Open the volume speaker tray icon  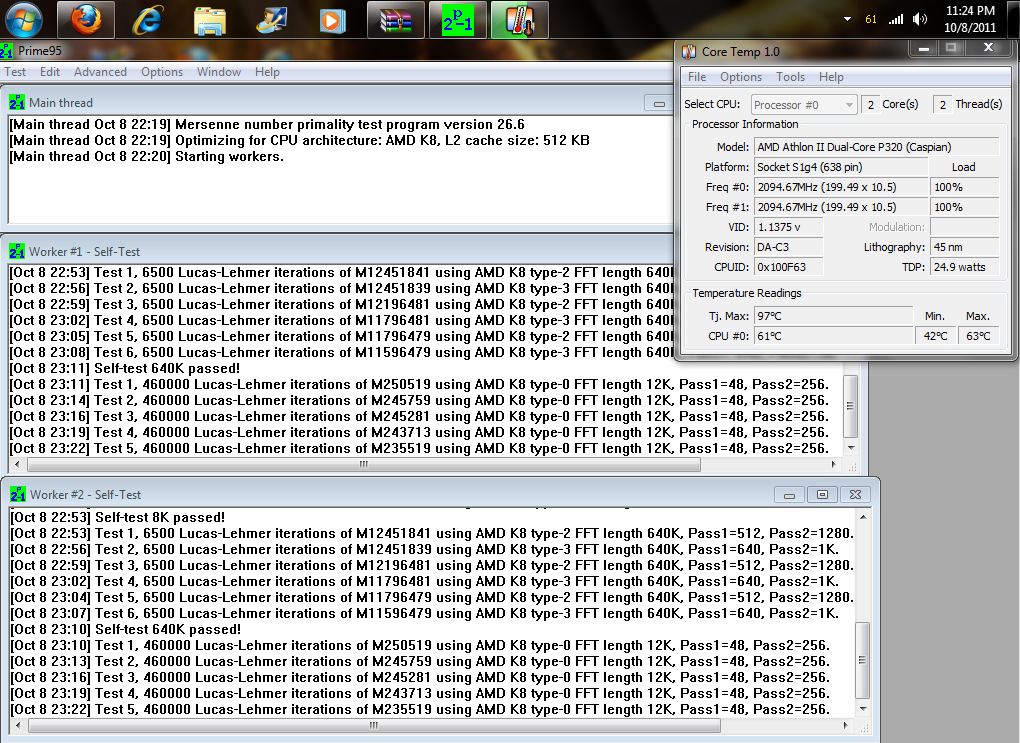click(x=920, y=20)
